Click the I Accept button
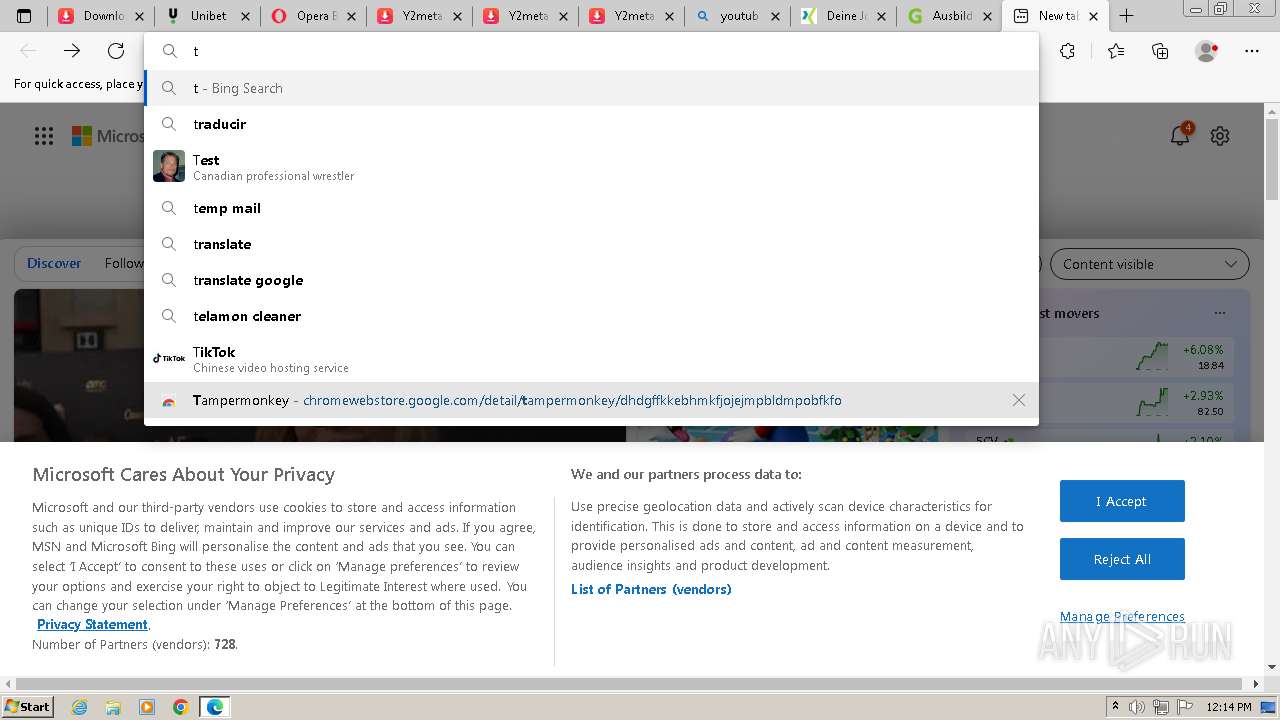The image size is (1280, 720). coord(1122,501)
